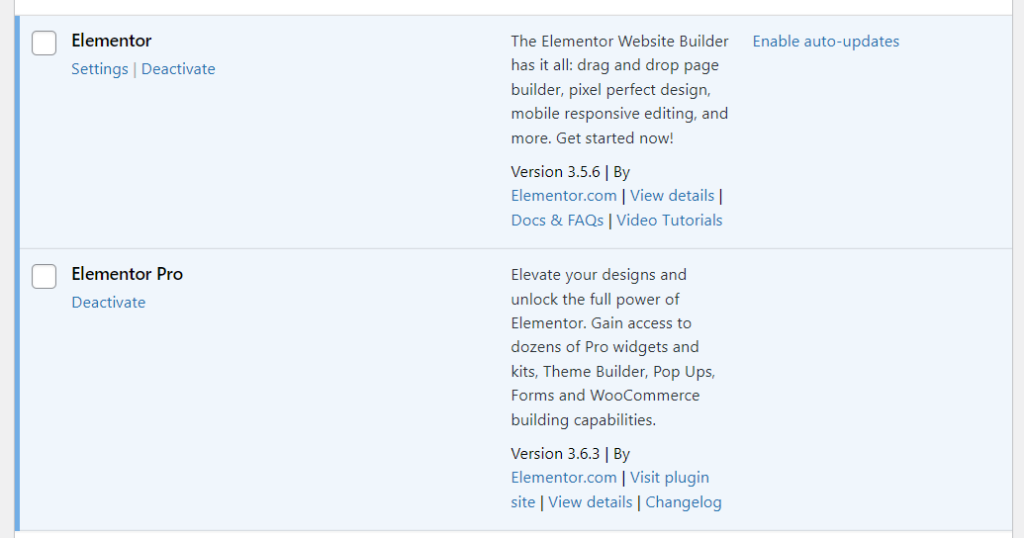The height and width of the screenshot is (538, 1024).
Task: View details for Elementor Pro version 3.6.3
Action: [x=590, y=502]
